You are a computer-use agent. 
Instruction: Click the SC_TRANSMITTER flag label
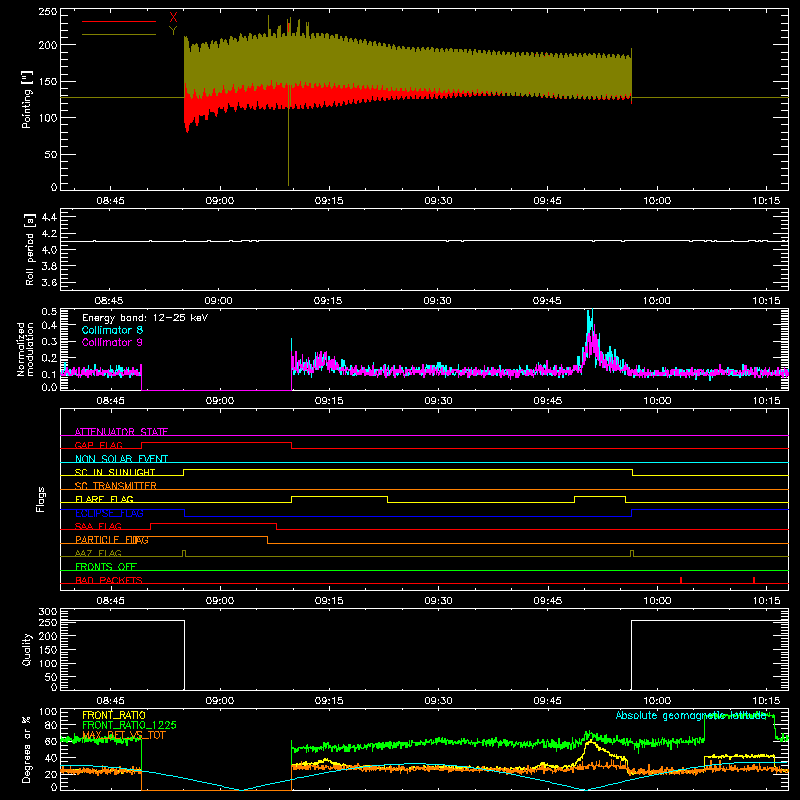tap(115, 486)
